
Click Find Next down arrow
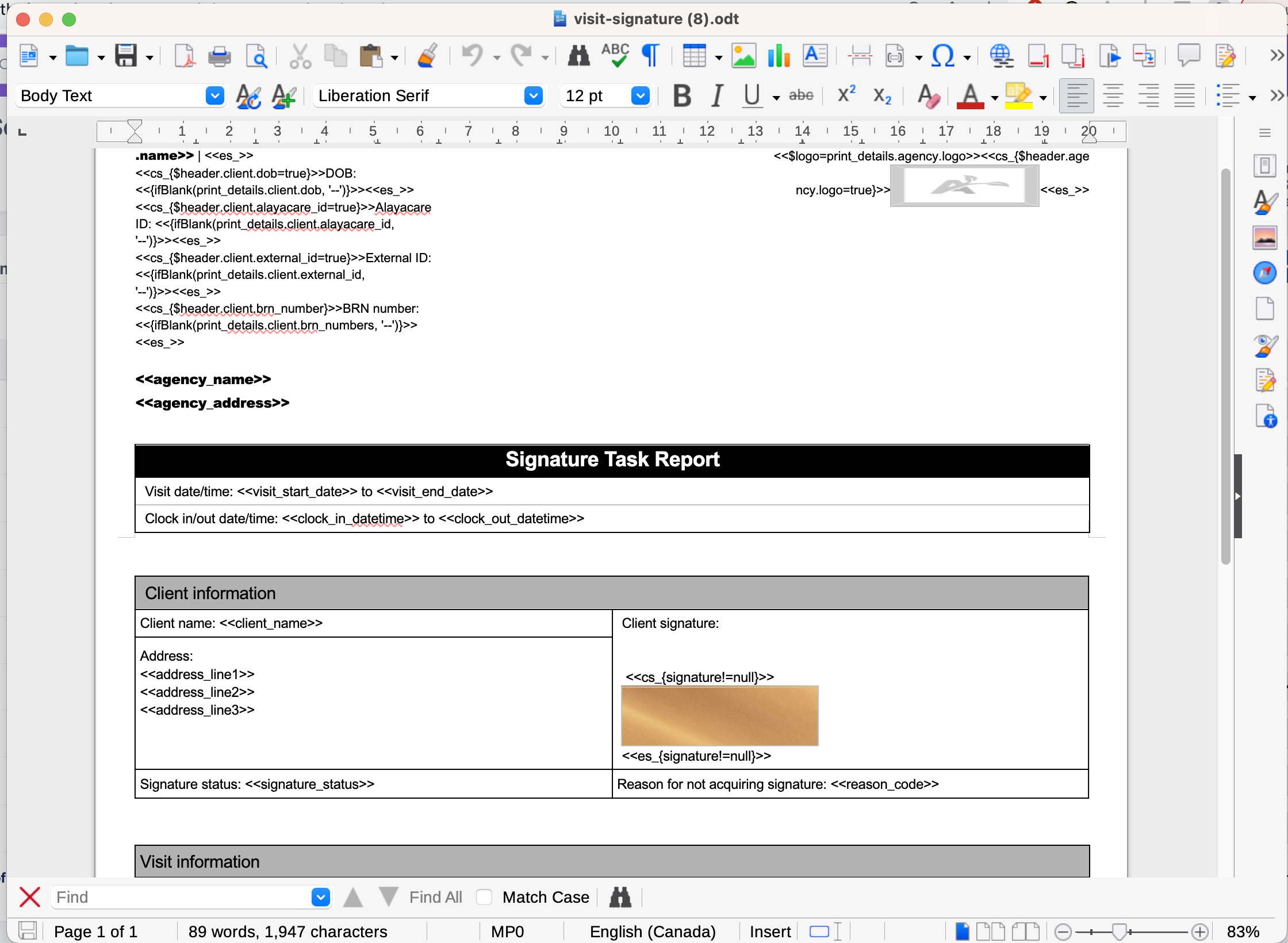pyautogui.click(x=388, y=897)
